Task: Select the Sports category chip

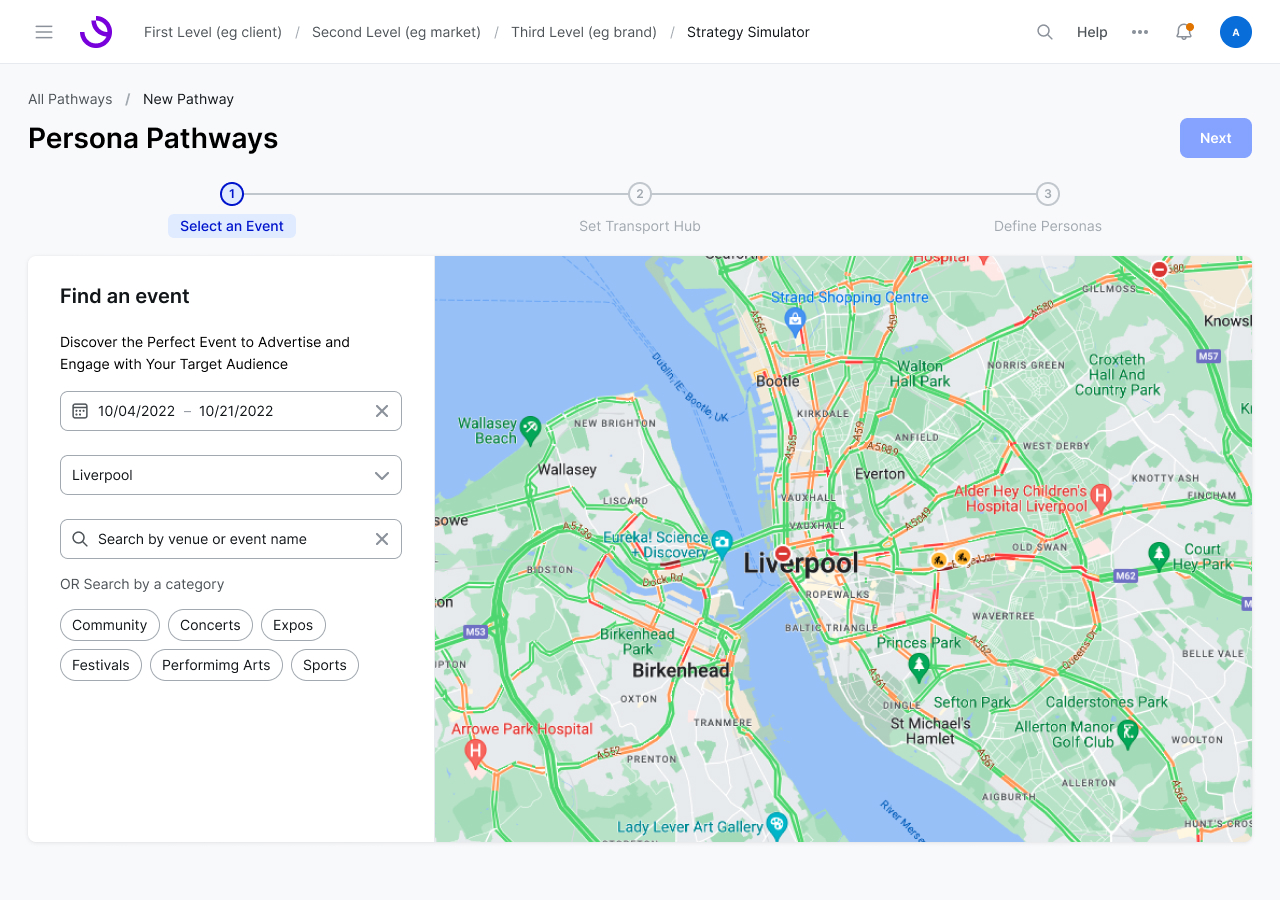Action: tap(325, 665)
